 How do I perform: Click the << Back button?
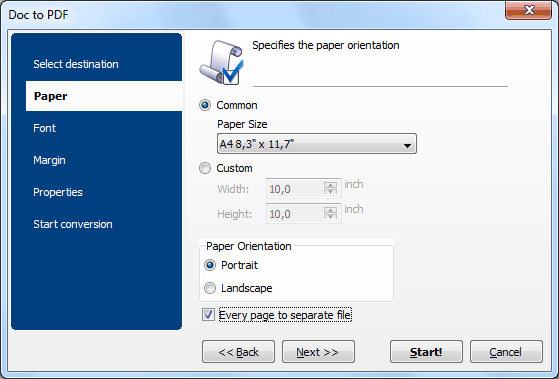[x=239, y=352]
